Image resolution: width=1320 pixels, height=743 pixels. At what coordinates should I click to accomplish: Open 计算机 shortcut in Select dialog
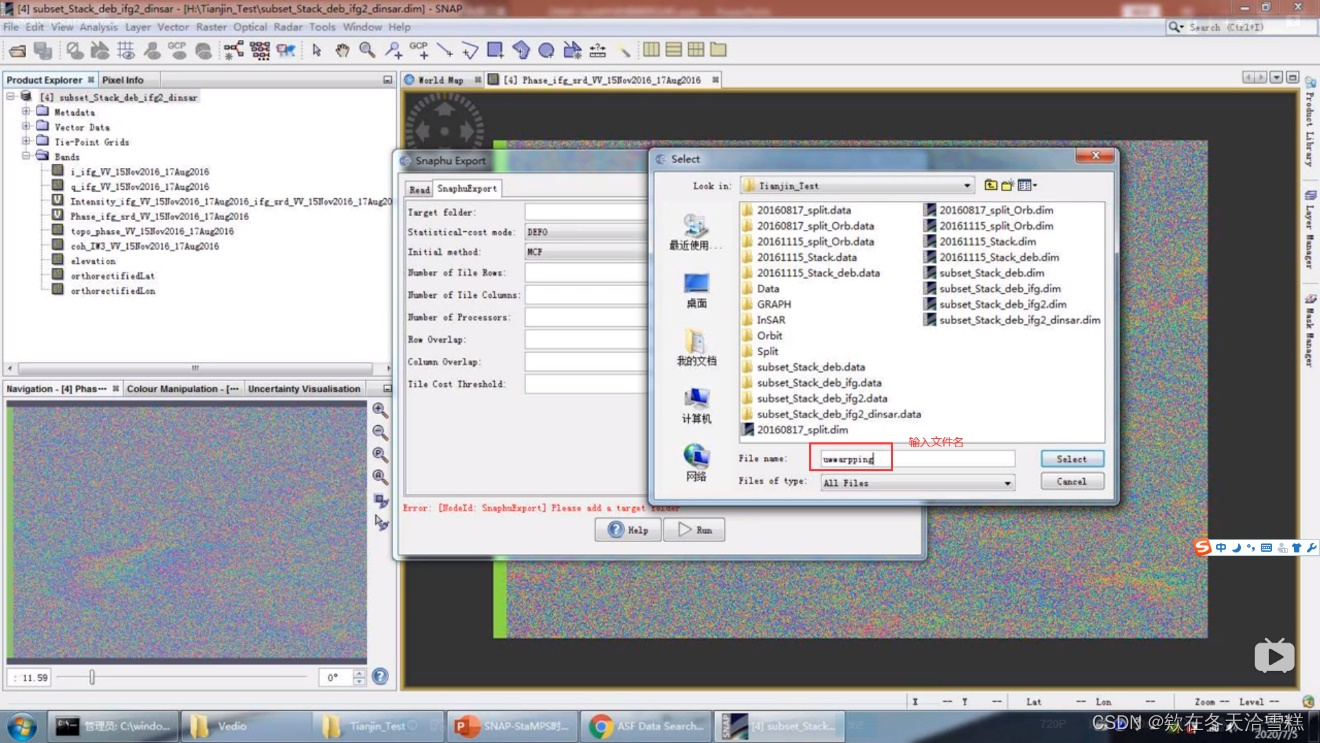pos(696,406)
